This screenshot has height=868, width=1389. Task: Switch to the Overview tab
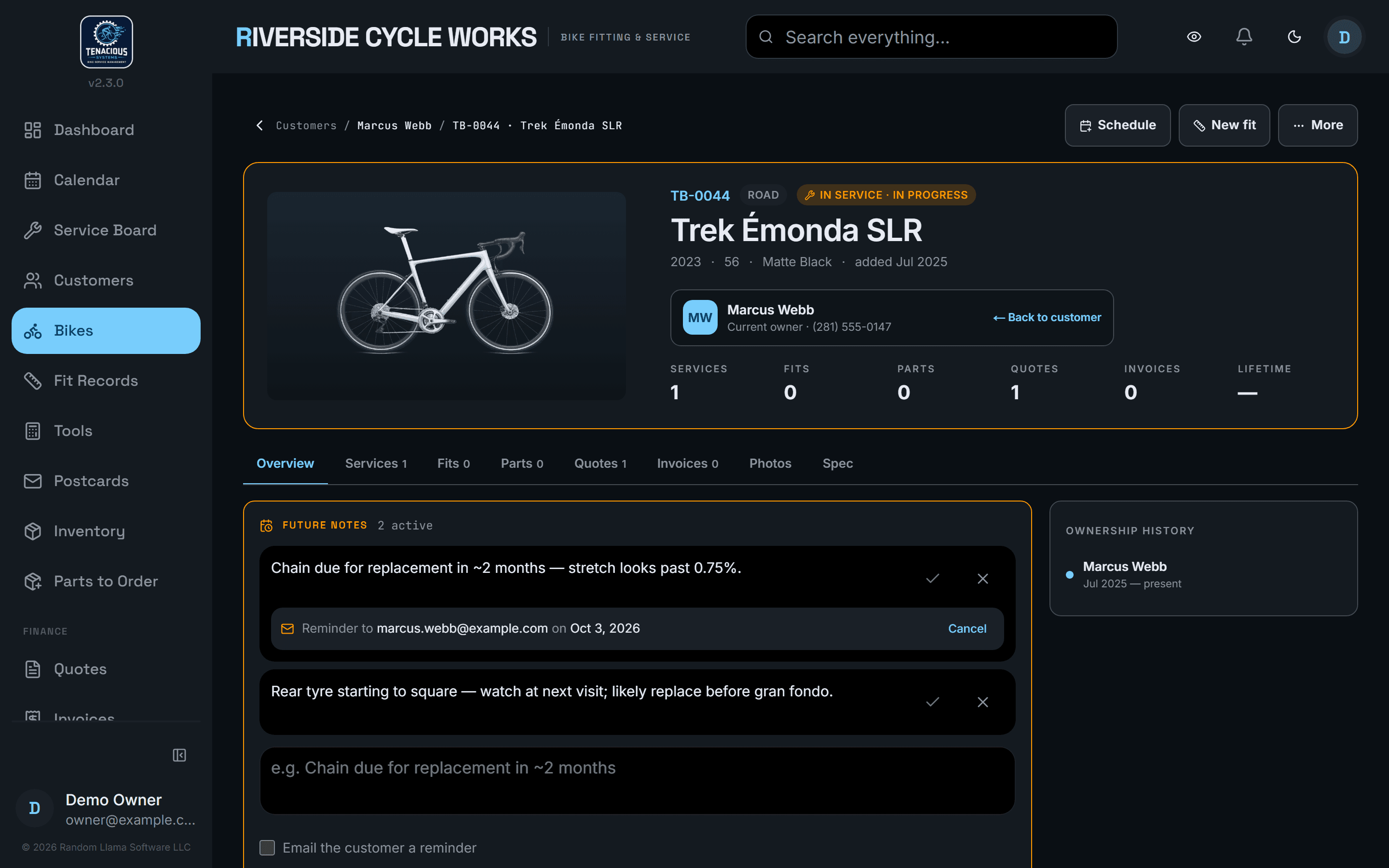coord(285,463)
